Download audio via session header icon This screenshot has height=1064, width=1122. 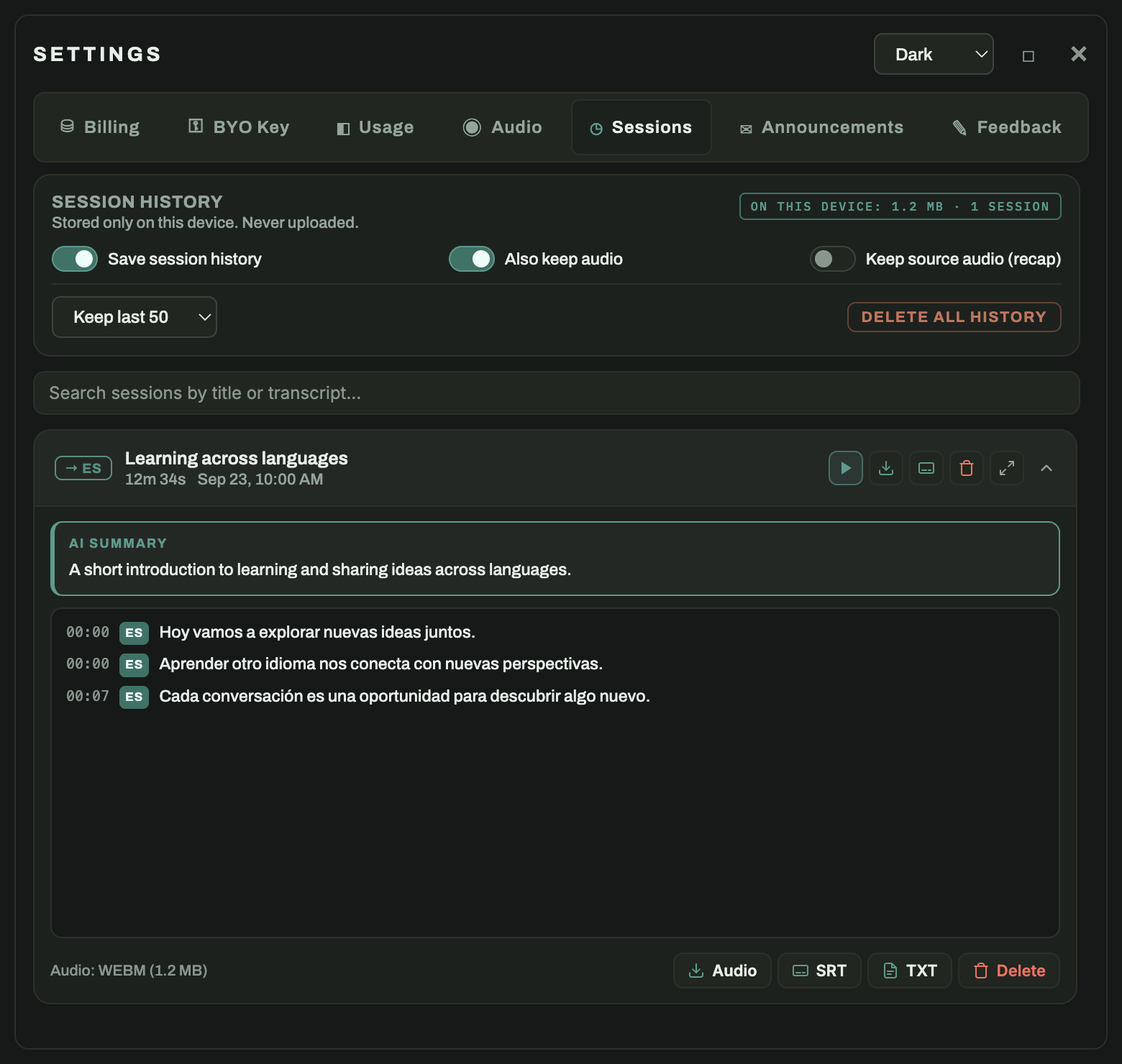[886, 468]
